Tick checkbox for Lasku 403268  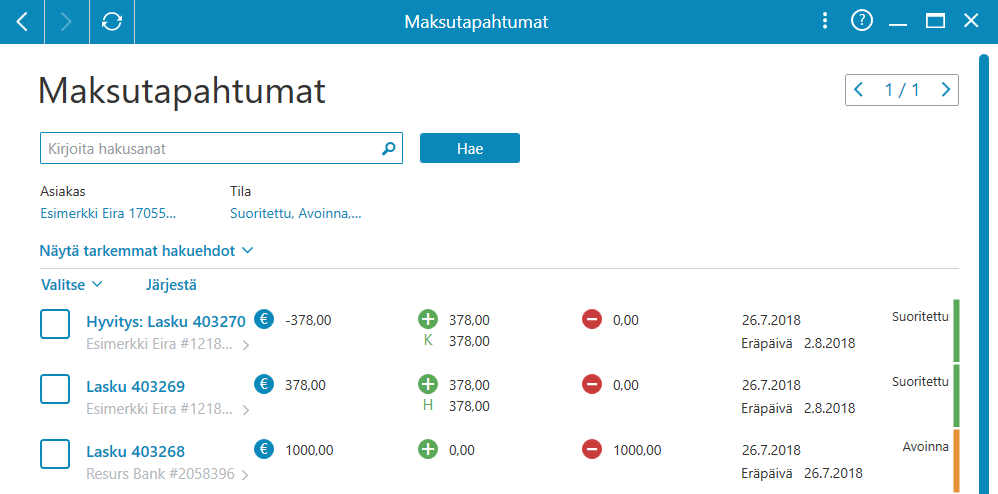[x=55, y=455]
